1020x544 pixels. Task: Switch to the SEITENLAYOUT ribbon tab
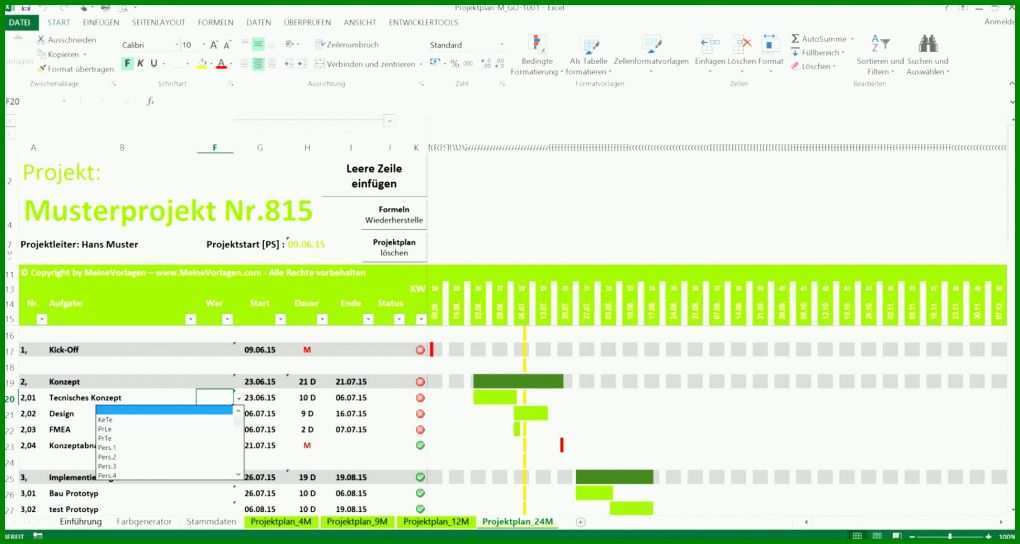click(x=158, y=22)
